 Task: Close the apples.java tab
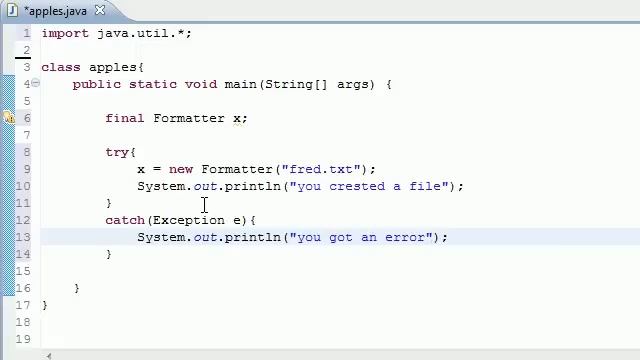(x=100, y=10)
